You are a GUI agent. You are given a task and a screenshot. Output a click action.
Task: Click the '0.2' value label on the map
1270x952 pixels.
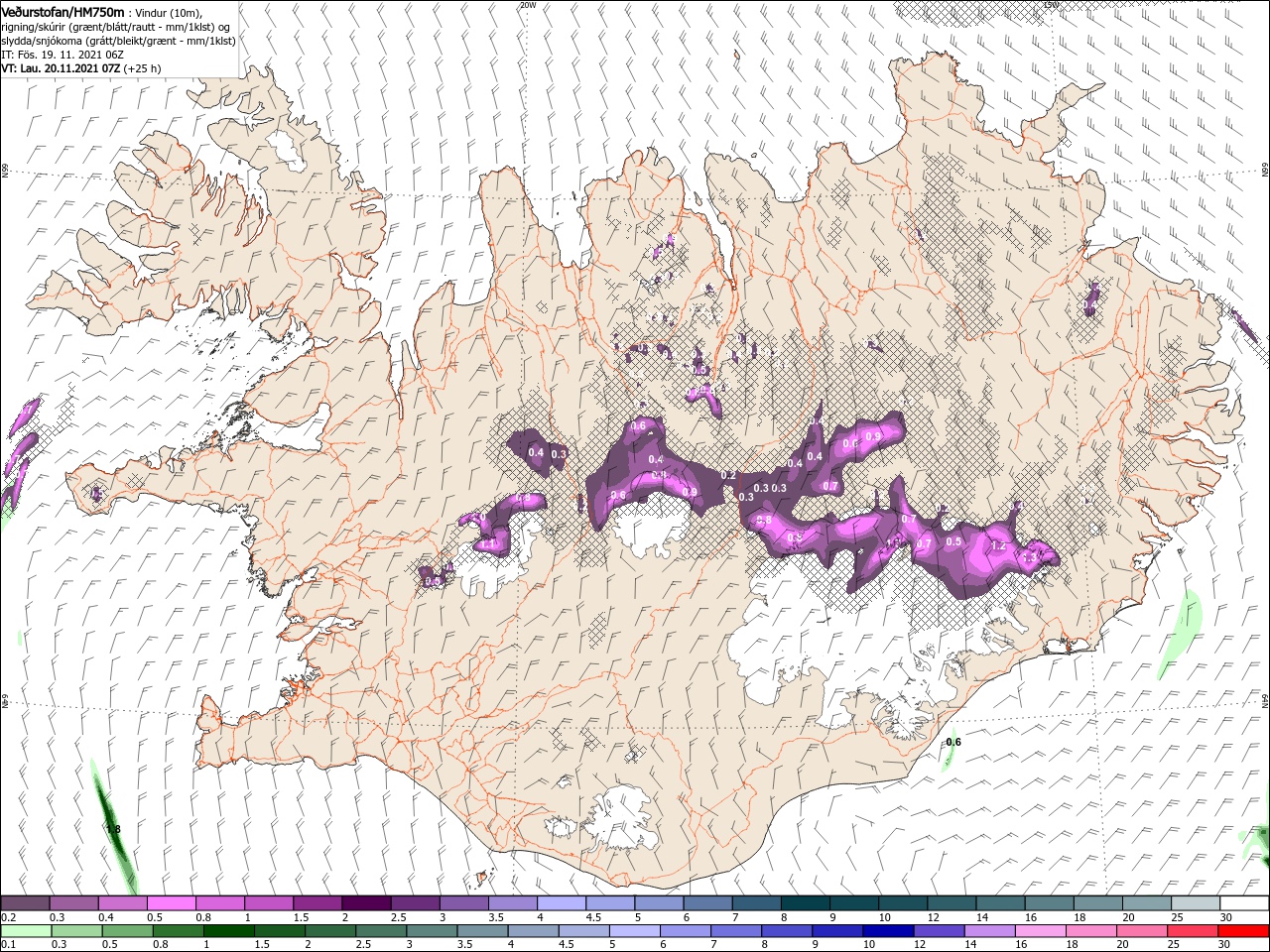point(728,476)
